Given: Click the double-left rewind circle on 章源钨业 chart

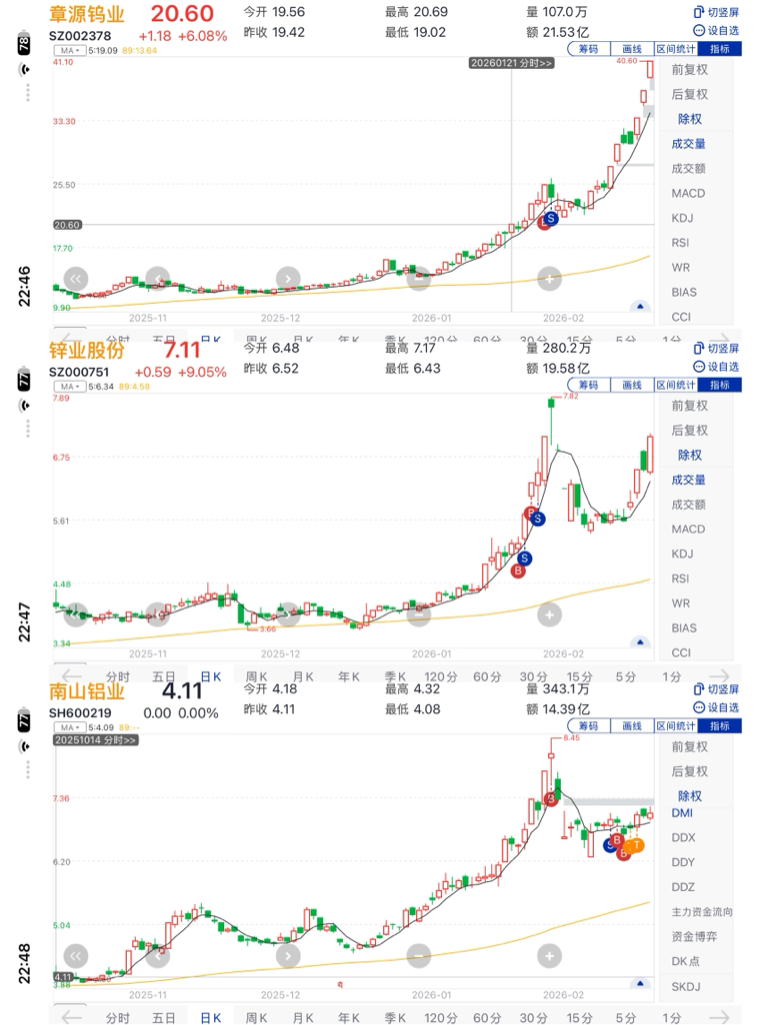Looking at the screenshot, I should (76, 279).
